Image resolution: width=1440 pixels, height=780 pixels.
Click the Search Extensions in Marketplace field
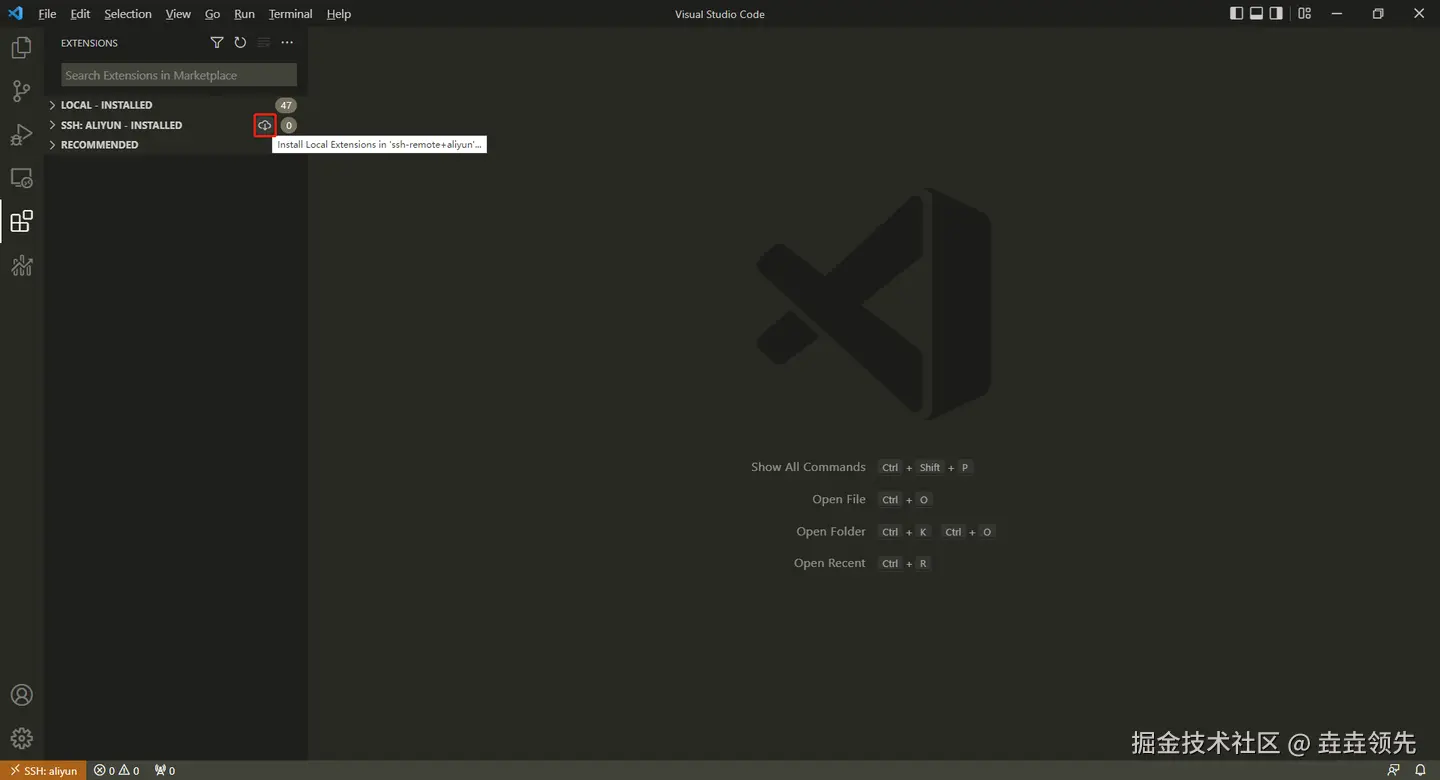click(x=179, y=75)
